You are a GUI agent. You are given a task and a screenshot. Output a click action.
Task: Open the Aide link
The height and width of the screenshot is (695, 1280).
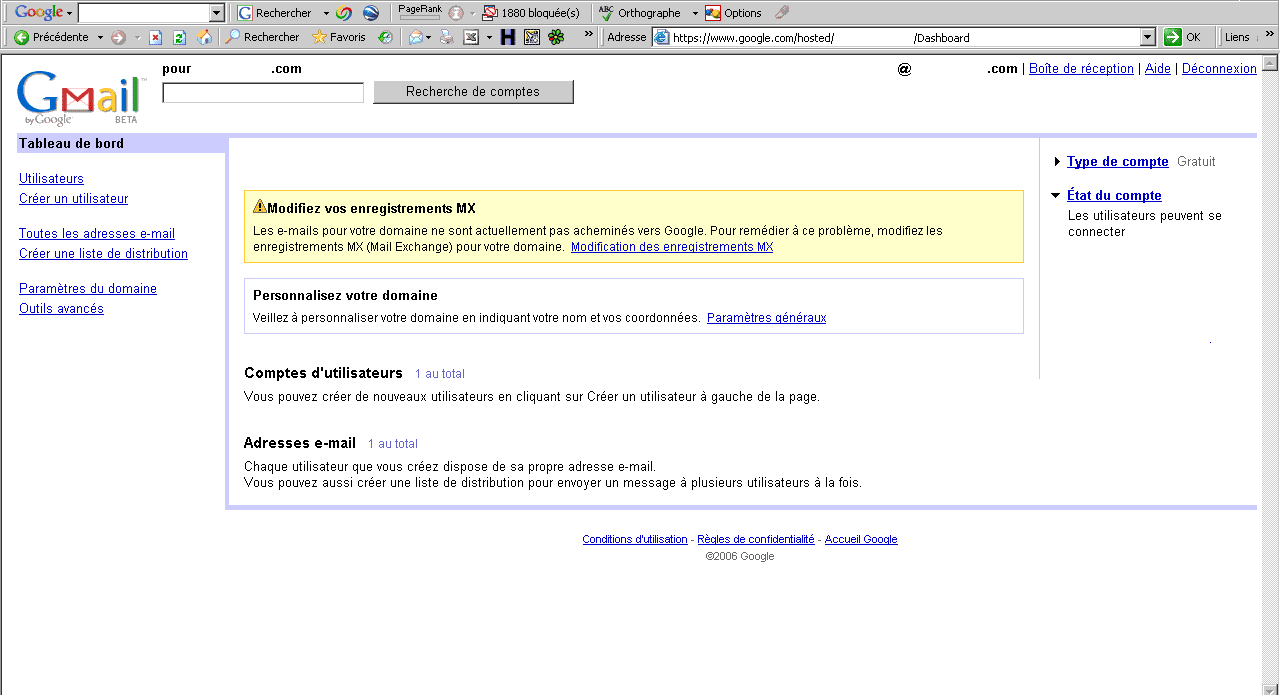tap(1158, 69)
